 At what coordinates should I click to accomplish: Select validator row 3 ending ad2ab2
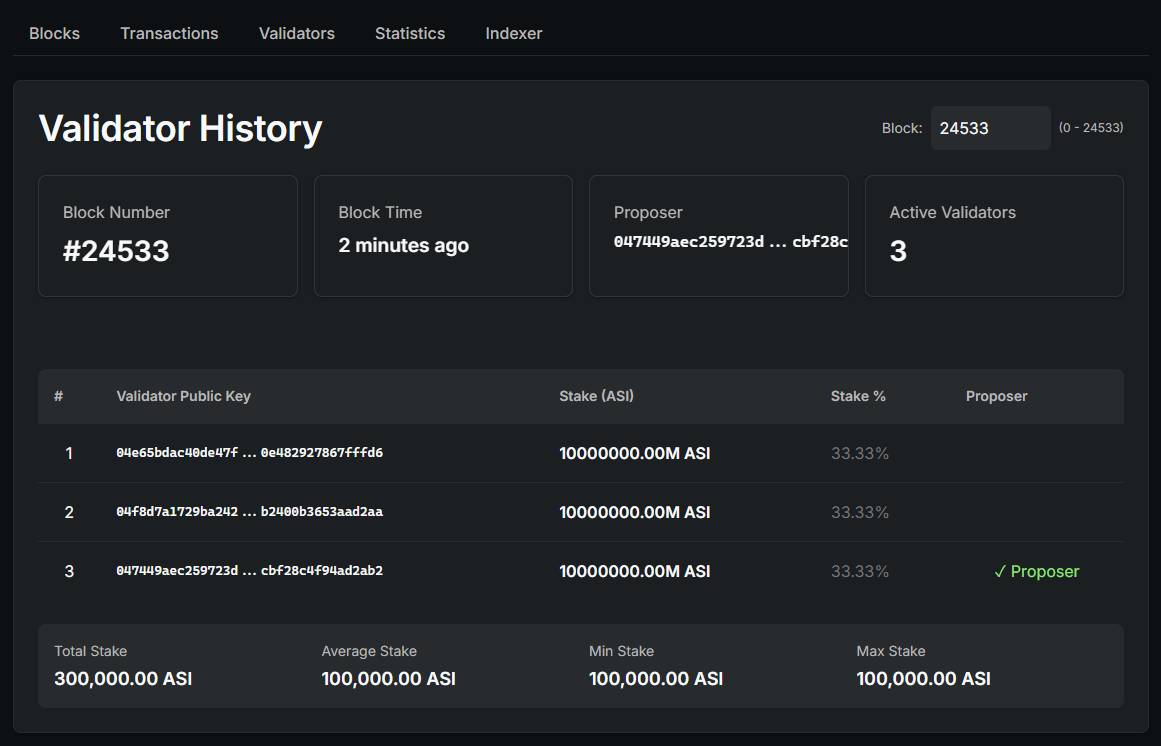(247, 571)
